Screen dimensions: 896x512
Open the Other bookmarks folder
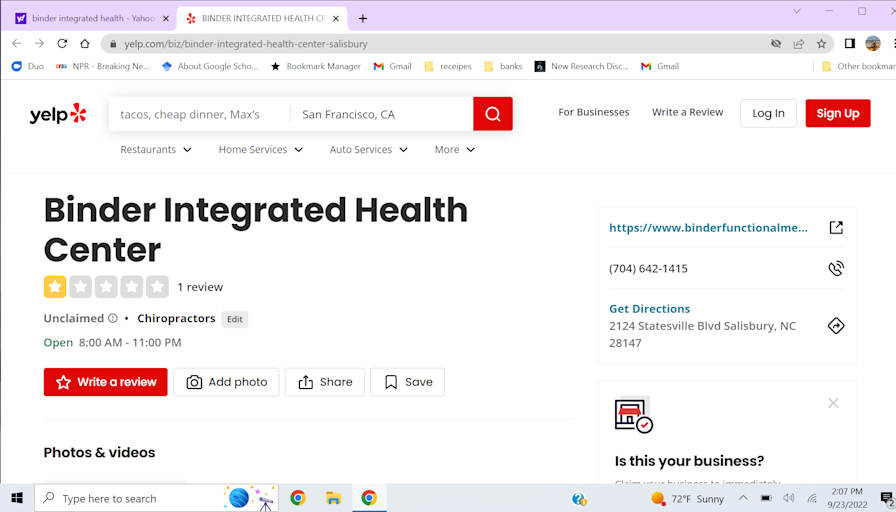(857, 66)
